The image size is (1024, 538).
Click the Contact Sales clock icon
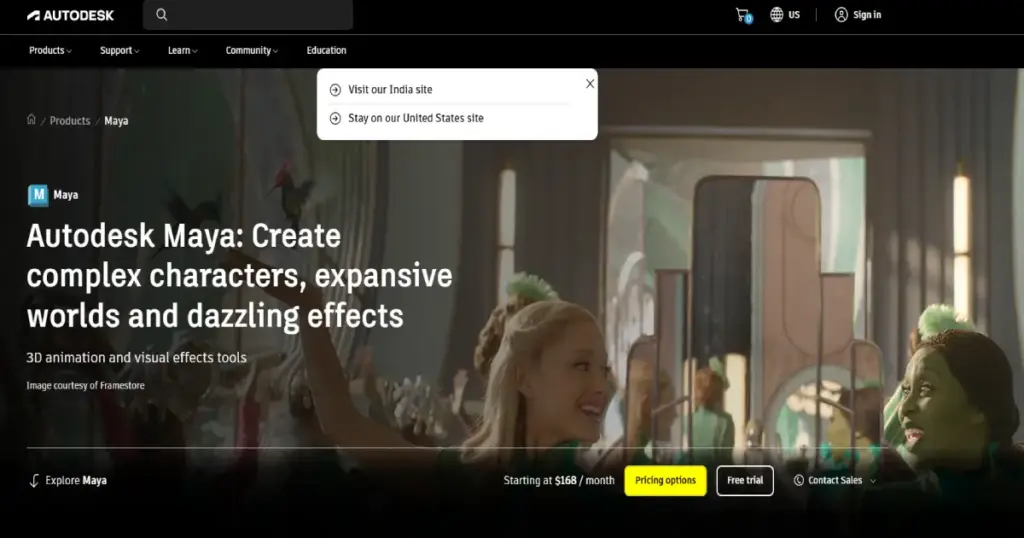point(798,480)
